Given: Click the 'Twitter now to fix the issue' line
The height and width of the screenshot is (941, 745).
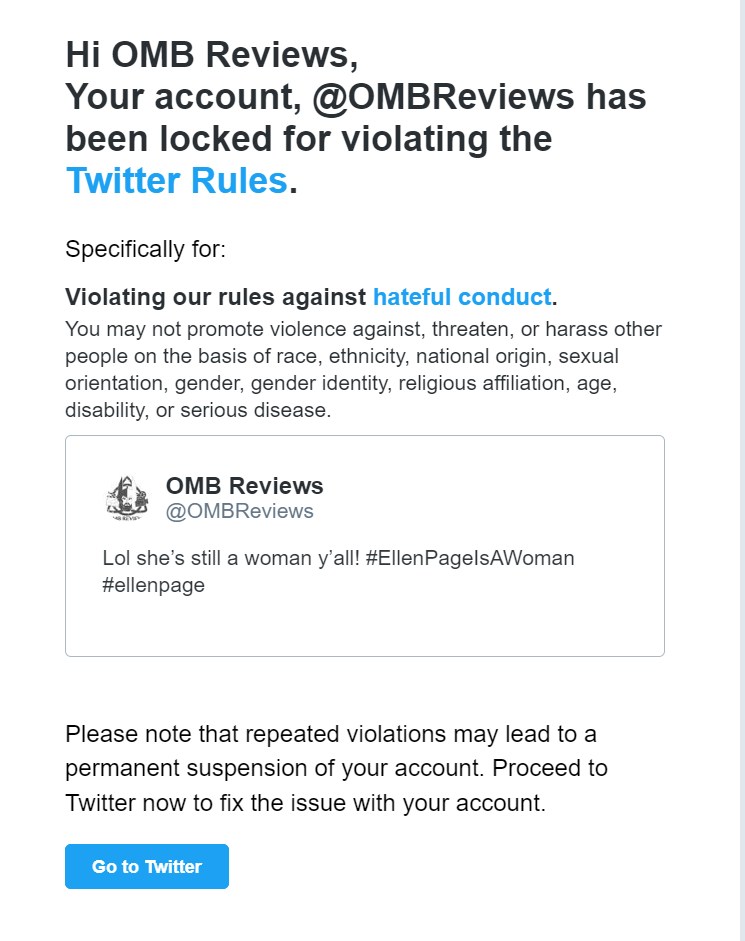Looking at the screenshot, I should [306, 803].
